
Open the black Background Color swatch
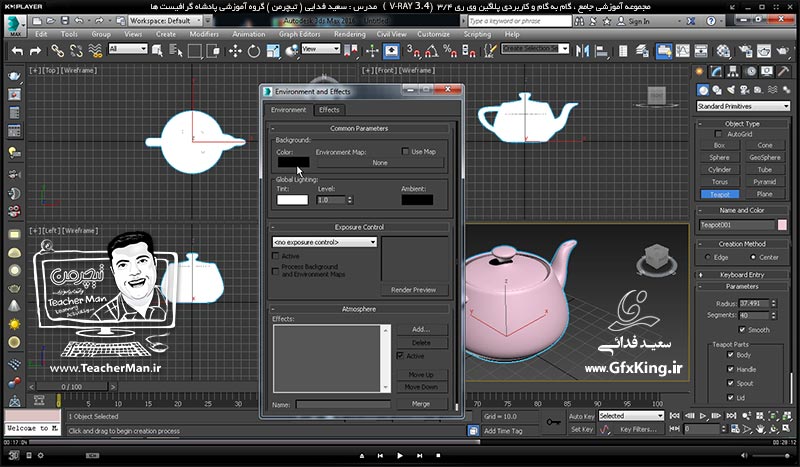point(293,162)
